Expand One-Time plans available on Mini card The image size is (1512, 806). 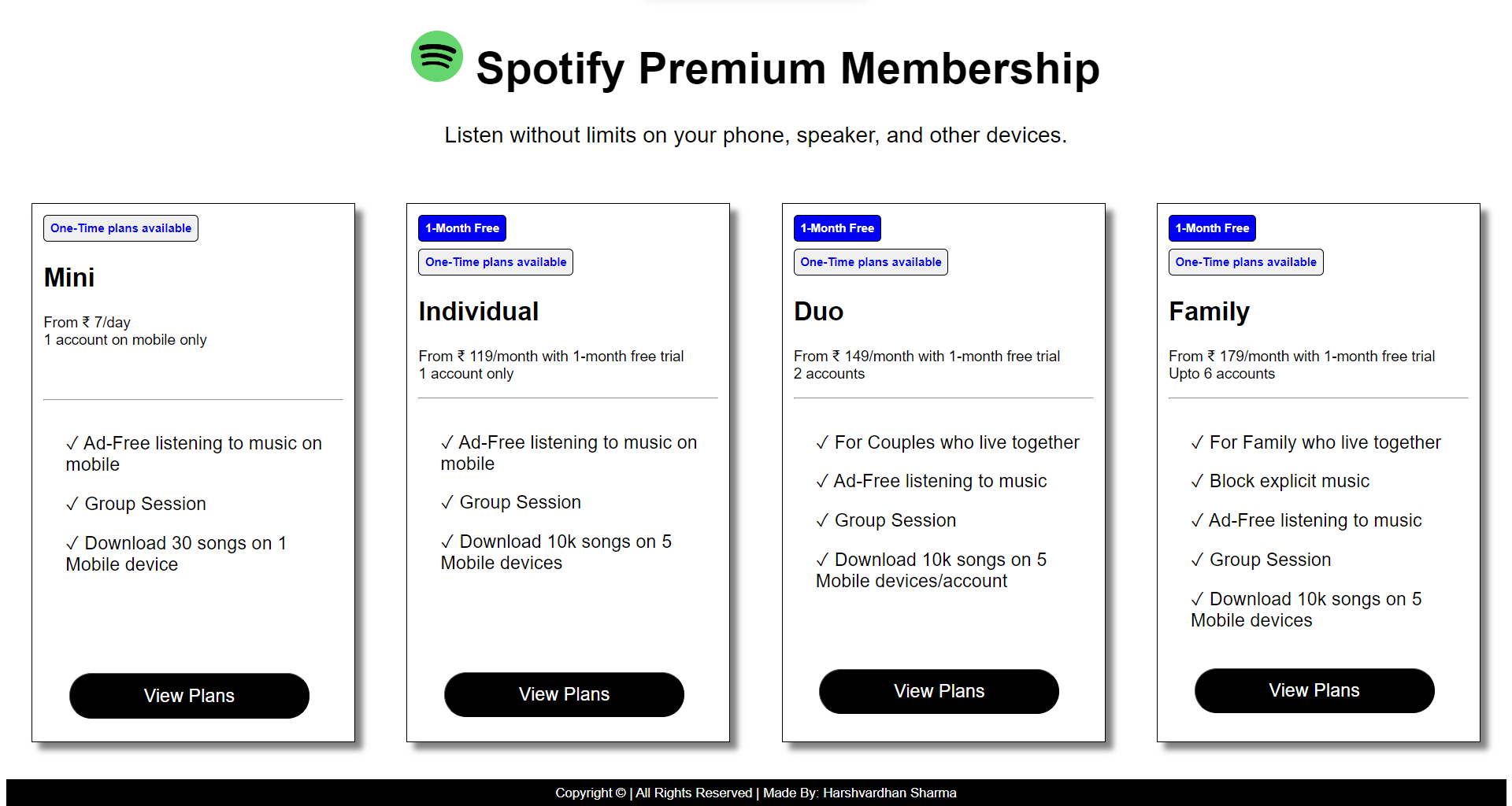coord(120,227)
